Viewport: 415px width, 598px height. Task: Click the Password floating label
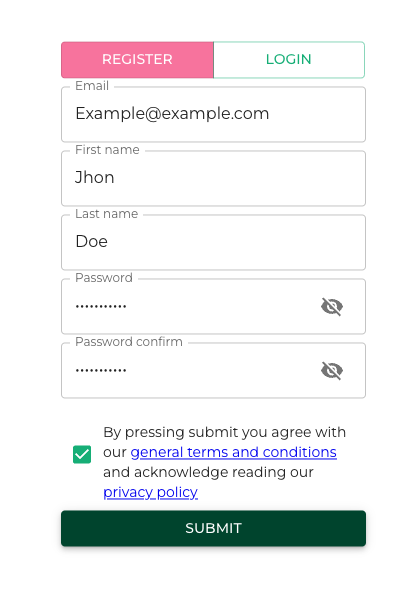point(104,278)
